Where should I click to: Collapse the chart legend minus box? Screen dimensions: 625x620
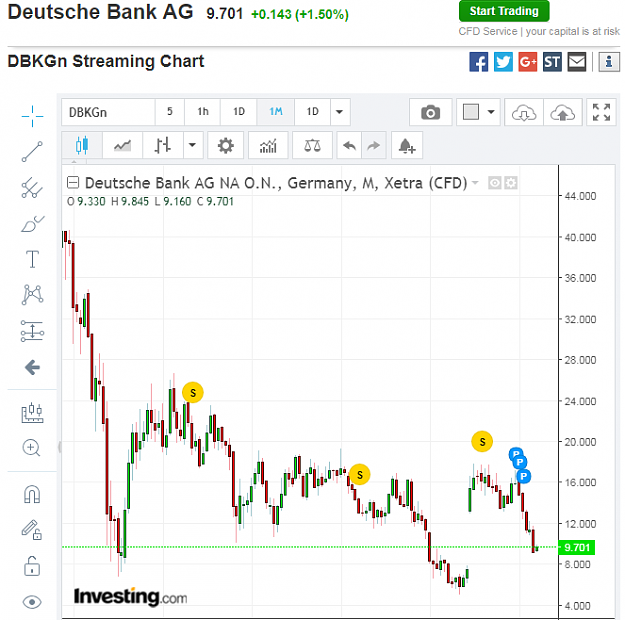coord(73,183)
